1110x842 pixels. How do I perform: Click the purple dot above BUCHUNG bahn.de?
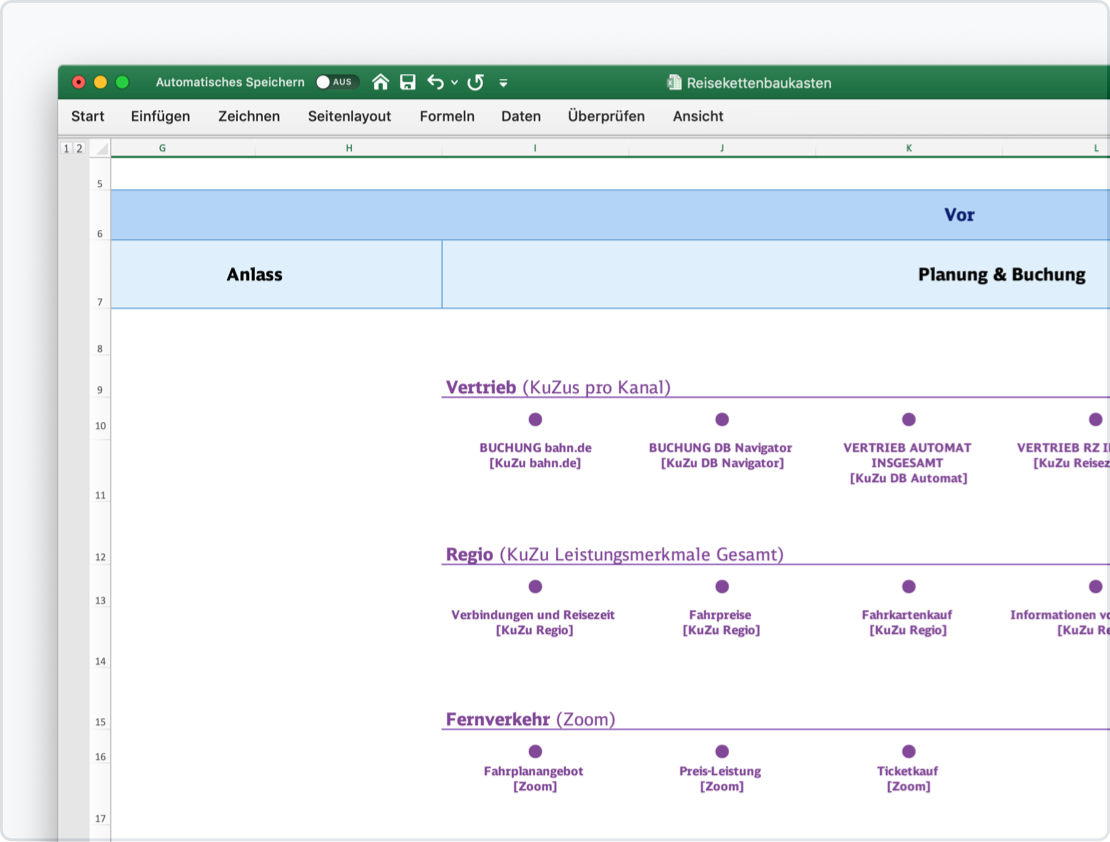(x=535, y=419)
